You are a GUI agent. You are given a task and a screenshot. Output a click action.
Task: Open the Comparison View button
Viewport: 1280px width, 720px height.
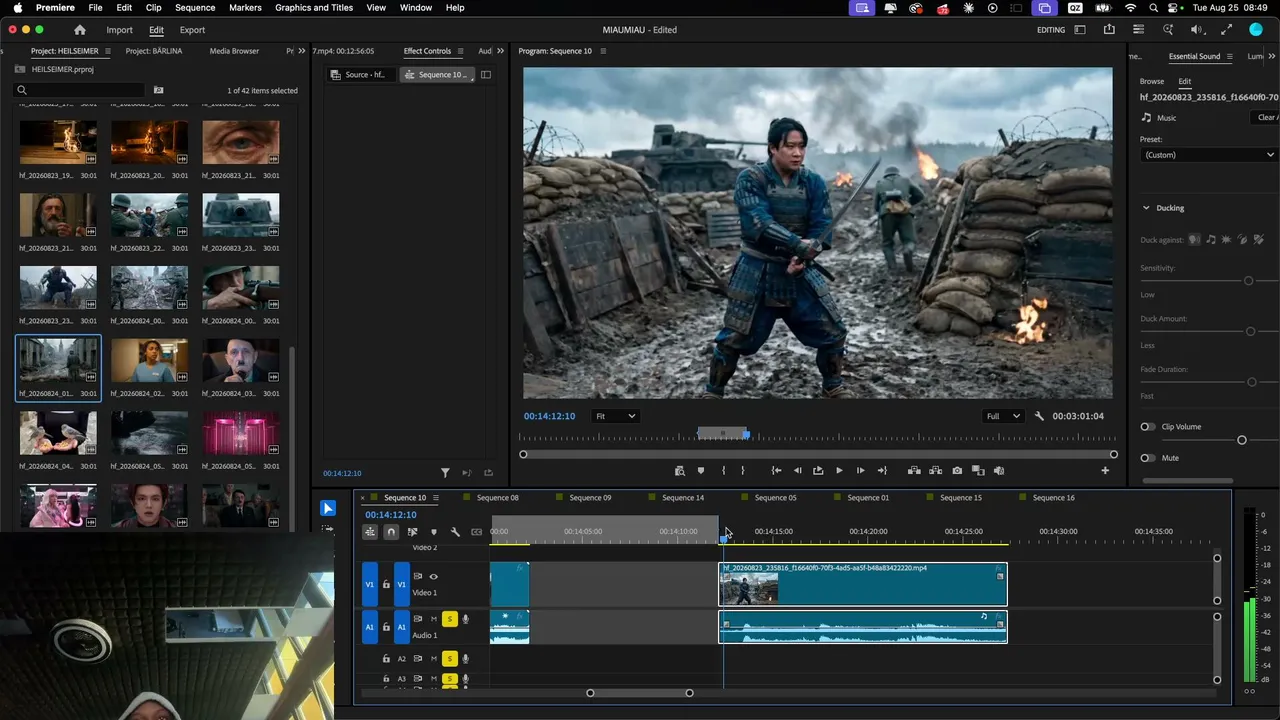[x=978, y=471]
